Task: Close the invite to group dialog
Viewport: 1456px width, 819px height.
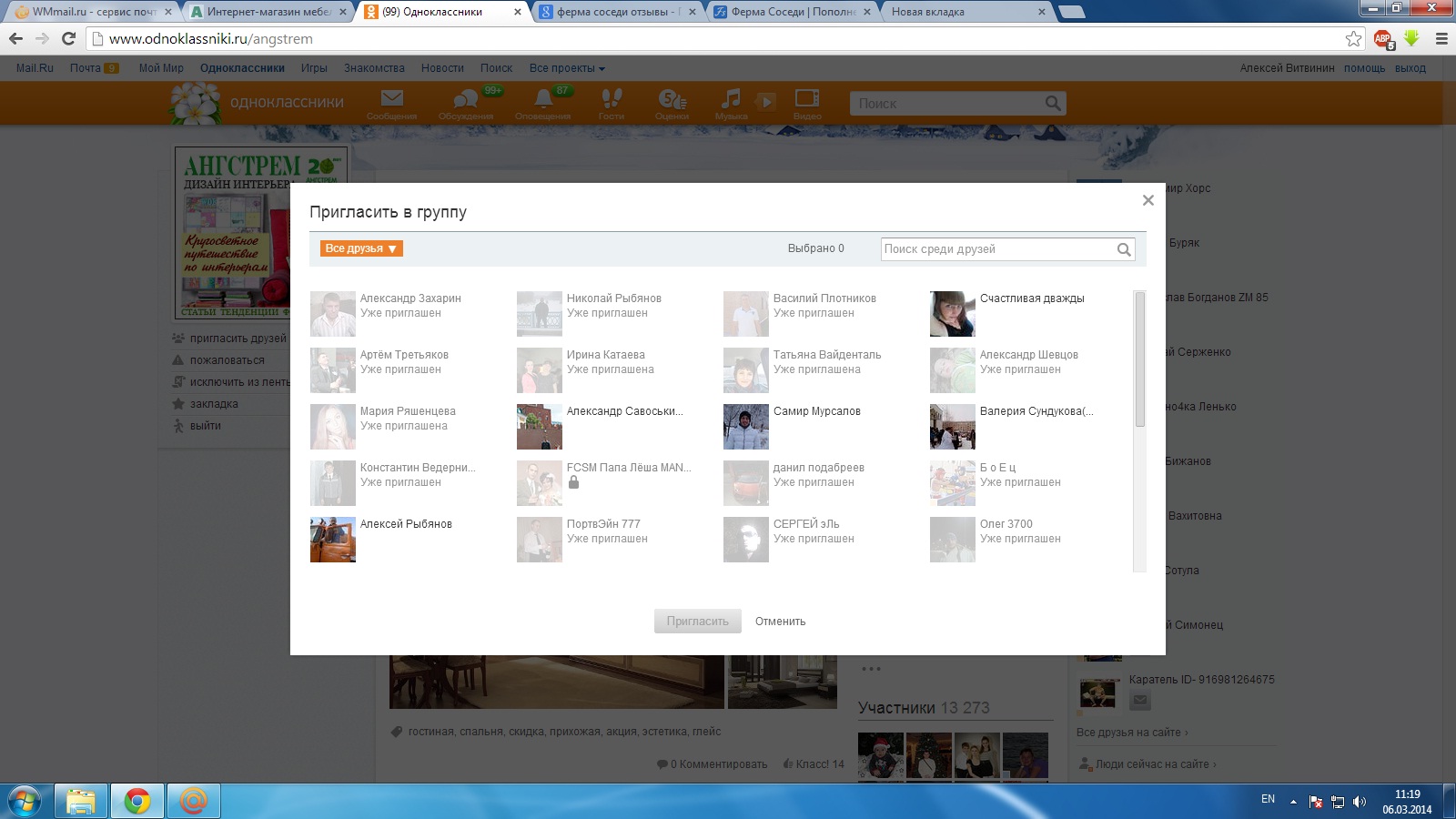Action: tap(1148, 200)
